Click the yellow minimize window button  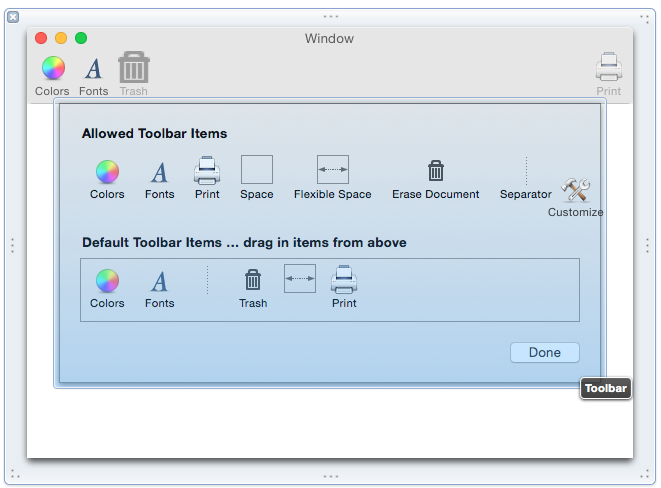tap(61, 38)
